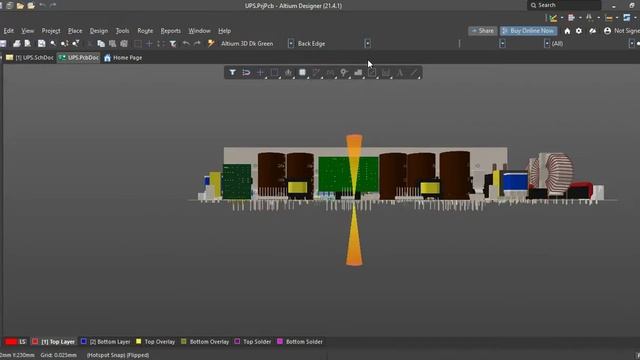Click the Buy Online Now button
The width and height of the screenshot is (640, 360).
528,31
